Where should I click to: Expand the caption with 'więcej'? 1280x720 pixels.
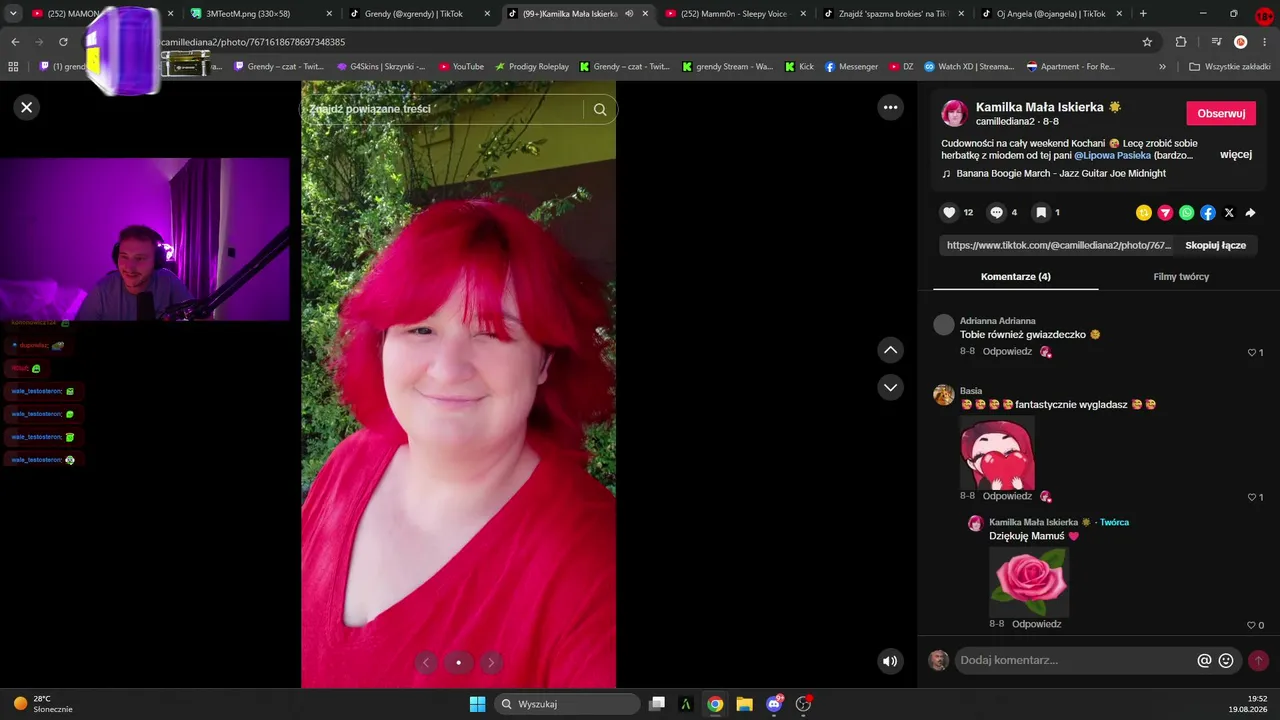(x=1236, y=155)
